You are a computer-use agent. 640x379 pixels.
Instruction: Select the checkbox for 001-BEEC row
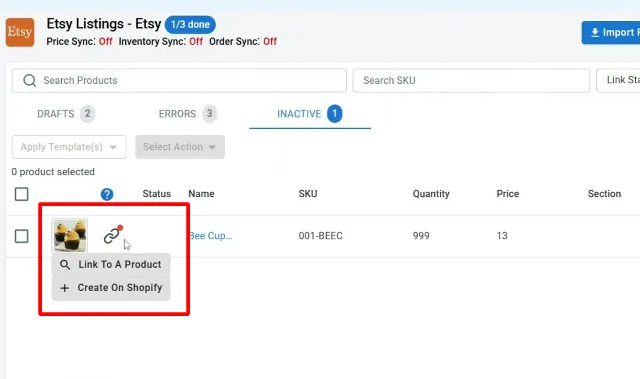pos(22,236)
